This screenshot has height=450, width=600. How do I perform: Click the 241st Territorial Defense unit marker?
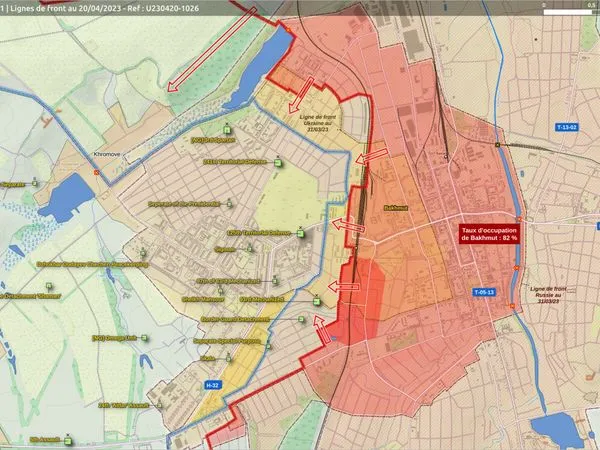(x=278, y=163)
